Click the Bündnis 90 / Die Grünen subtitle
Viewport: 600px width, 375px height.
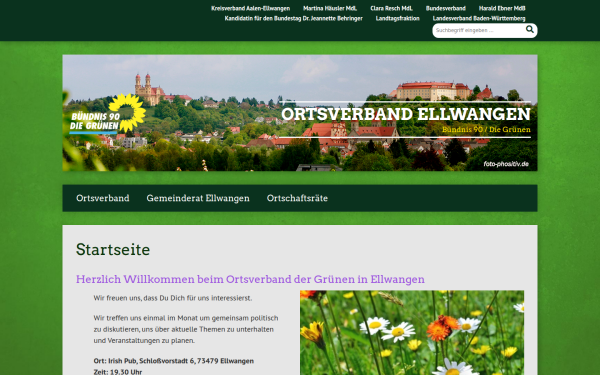pyautogui.click(x=486, y=130)
